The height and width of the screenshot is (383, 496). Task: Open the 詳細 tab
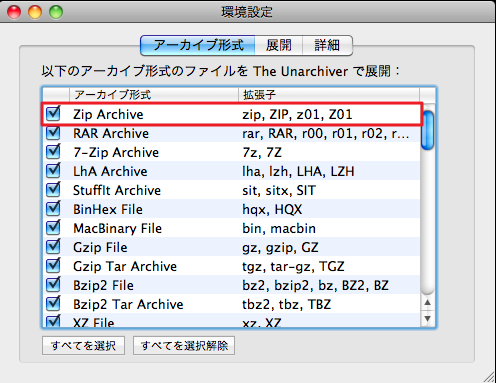[327, 45]
